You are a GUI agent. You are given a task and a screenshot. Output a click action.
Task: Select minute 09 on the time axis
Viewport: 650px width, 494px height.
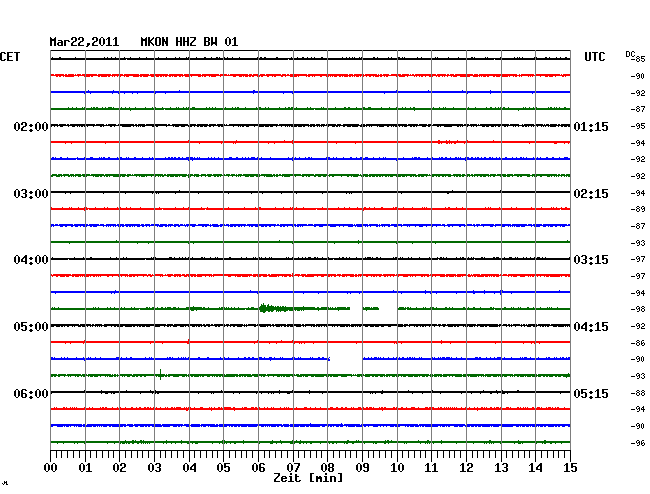point(362,468)
